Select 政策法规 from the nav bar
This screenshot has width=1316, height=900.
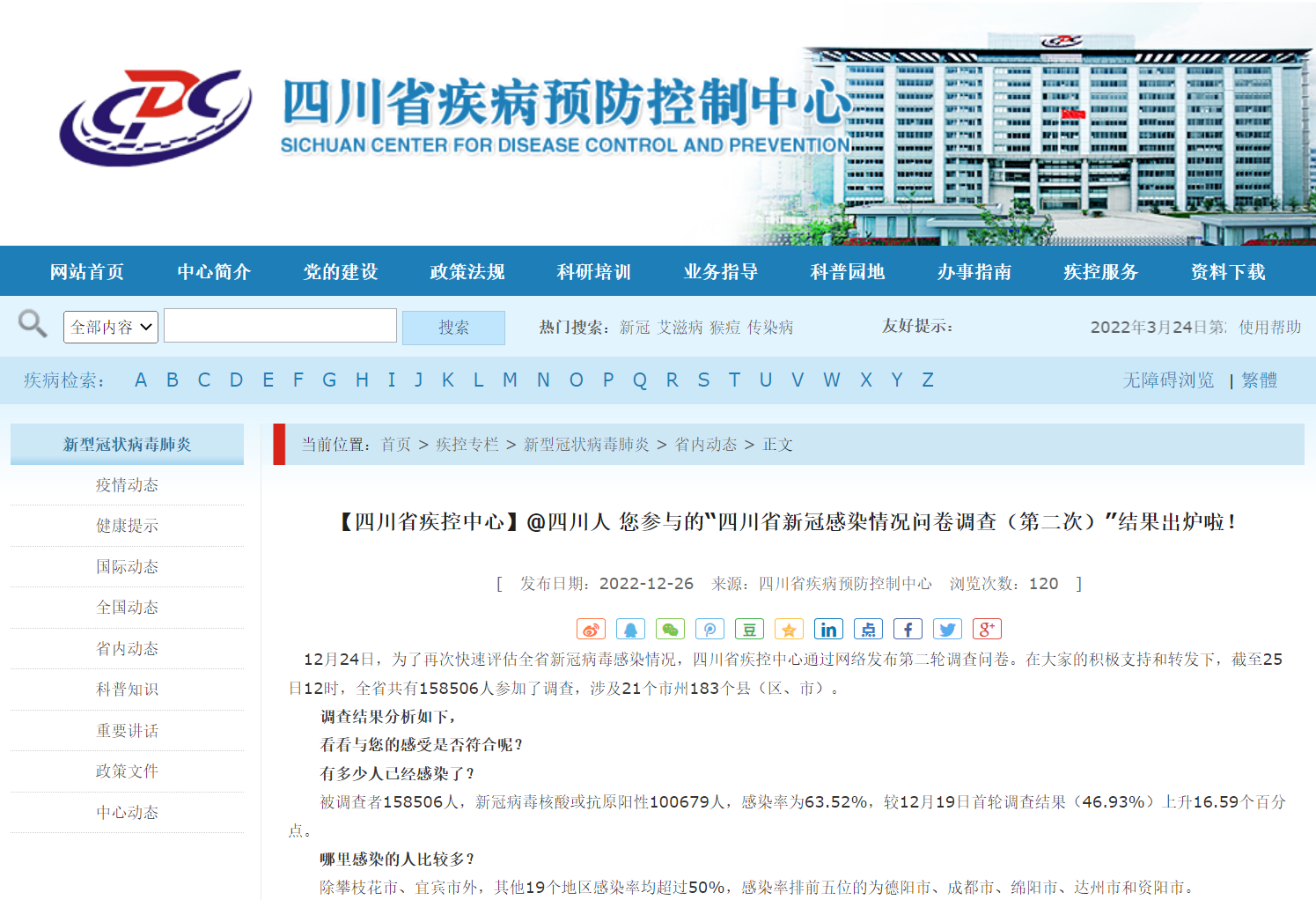coord(467,271)
